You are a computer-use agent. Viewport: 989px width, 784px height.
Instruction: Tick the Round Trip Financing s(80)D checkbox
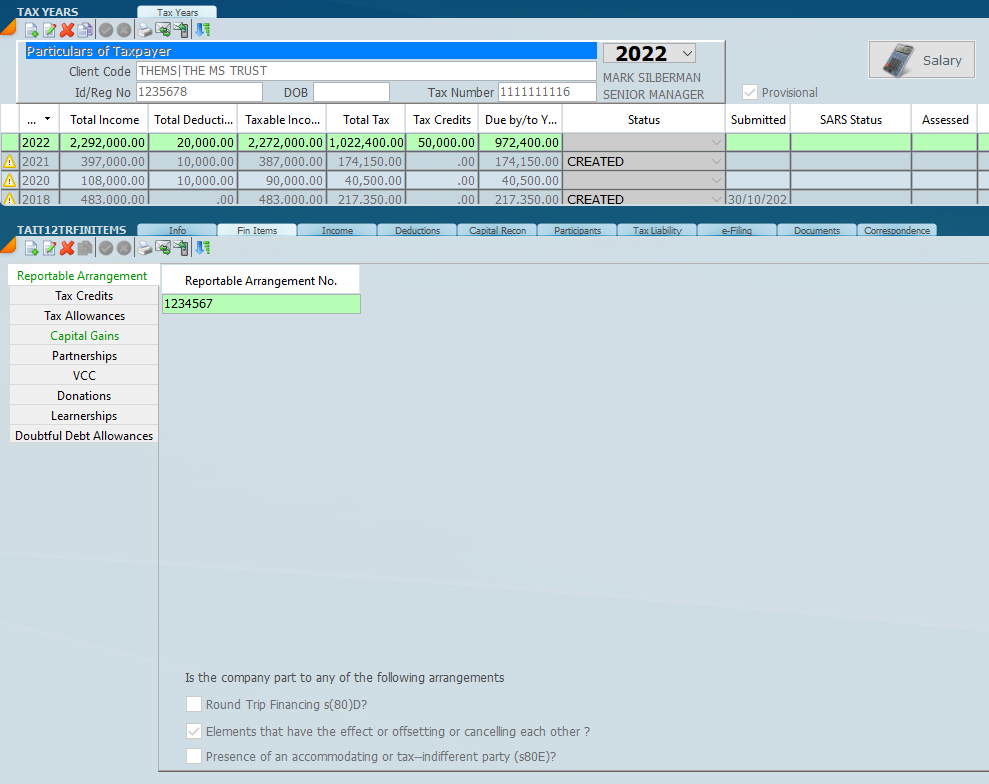coord(194,705)
